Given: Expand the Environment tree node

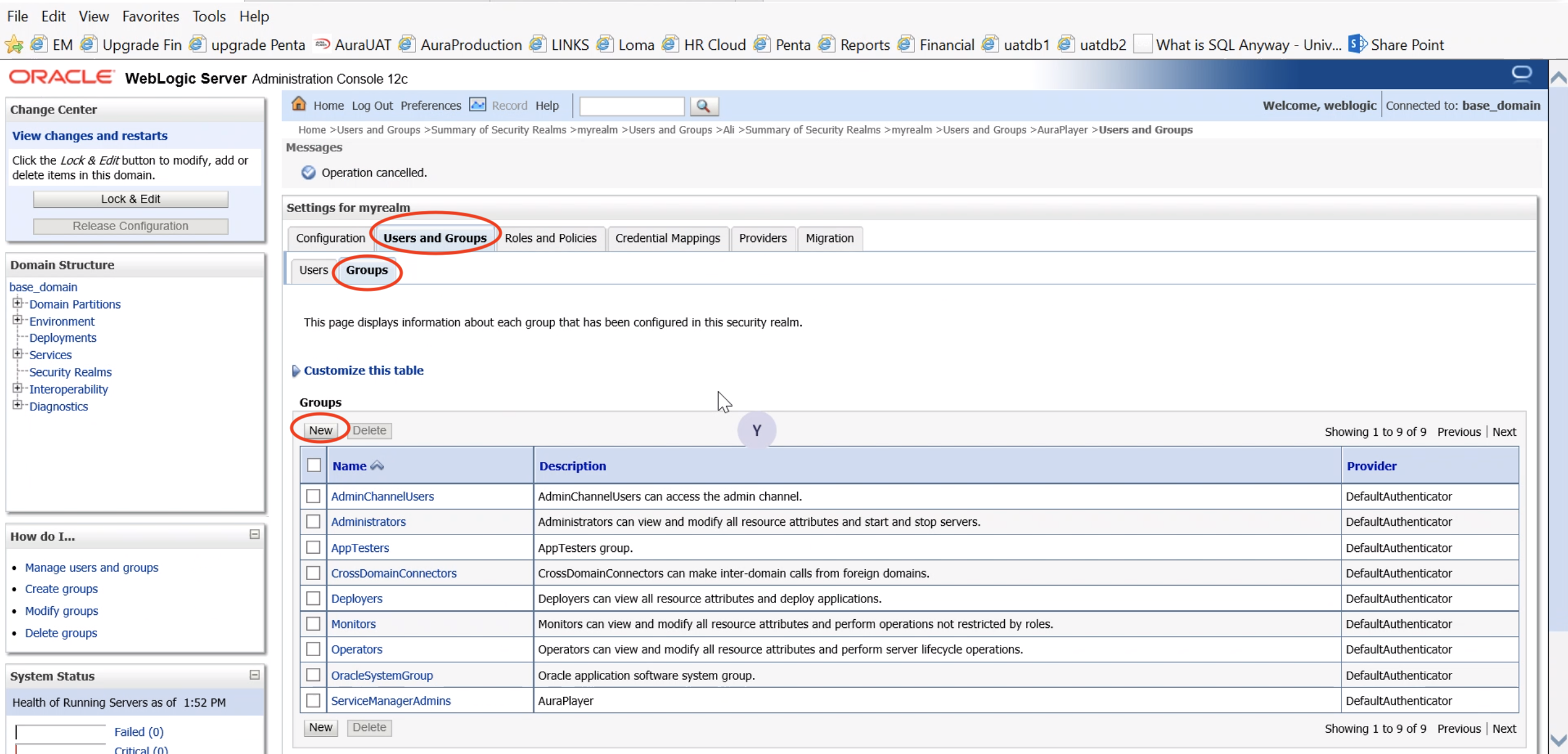Looking at the screenshot, I should click(17, 320).
